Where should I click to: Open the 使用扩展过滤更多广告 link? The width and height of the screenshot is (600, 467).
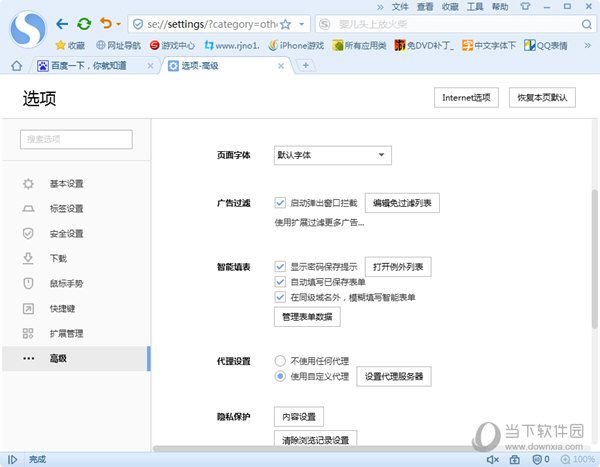(x=319, y=222)
